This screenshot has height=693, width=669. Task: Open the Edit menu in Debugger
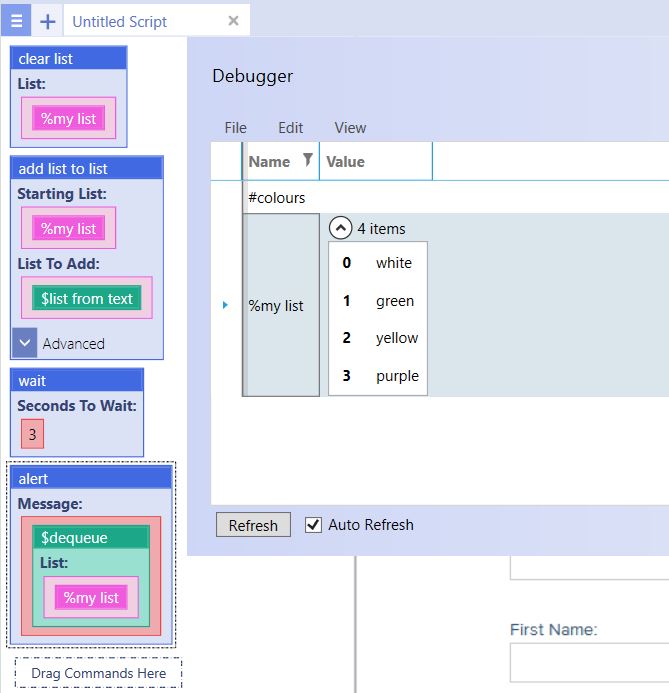[x=290, y=127]
